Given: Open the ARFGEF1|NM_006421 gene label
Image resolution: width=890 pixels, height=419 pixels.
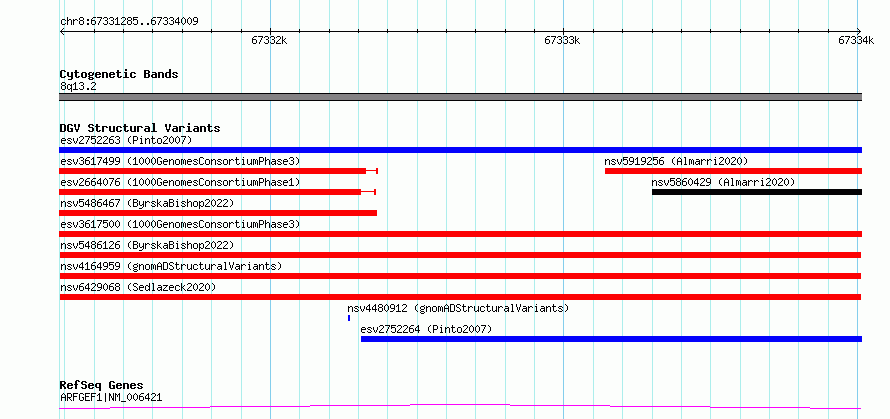Looking at the screenshot, I should (111, 397).
